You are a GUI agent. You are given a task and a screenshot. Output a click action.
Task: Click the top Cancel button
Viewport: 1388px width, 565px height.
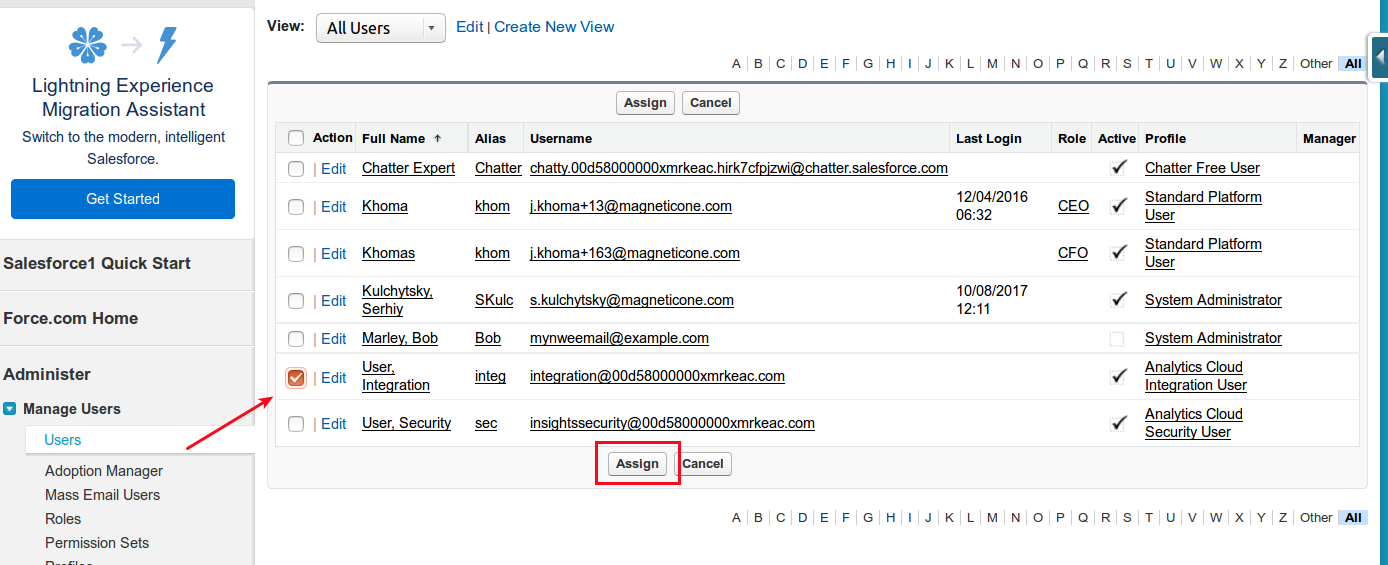711,103
